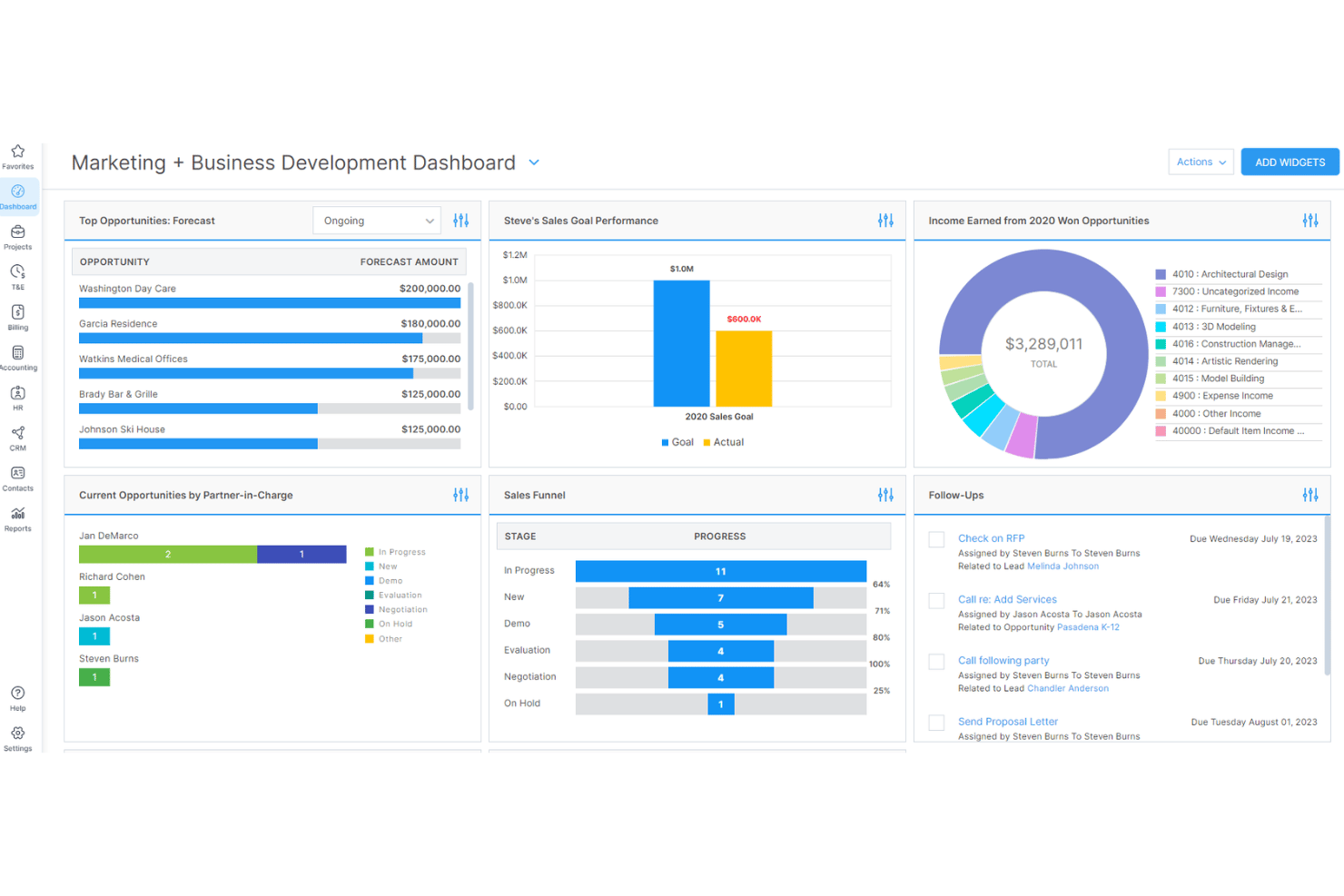Check the Check on RFP follow-up

pos(936,539)
